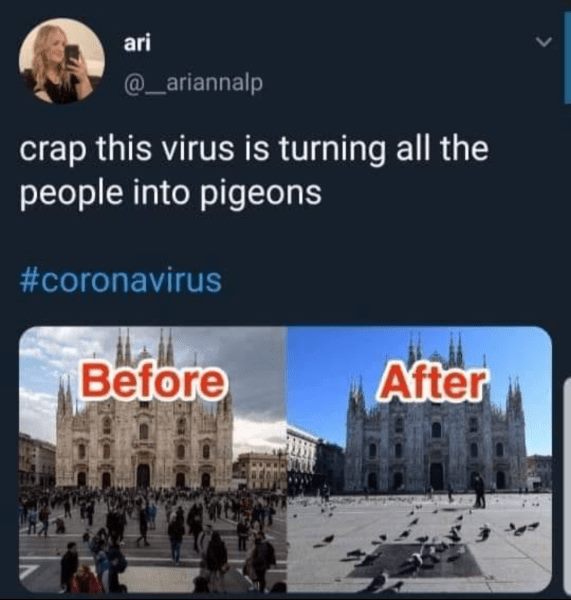Screen dimensions: 571x600
Task: Click the red "Before" label
Action: pos(152,382)
